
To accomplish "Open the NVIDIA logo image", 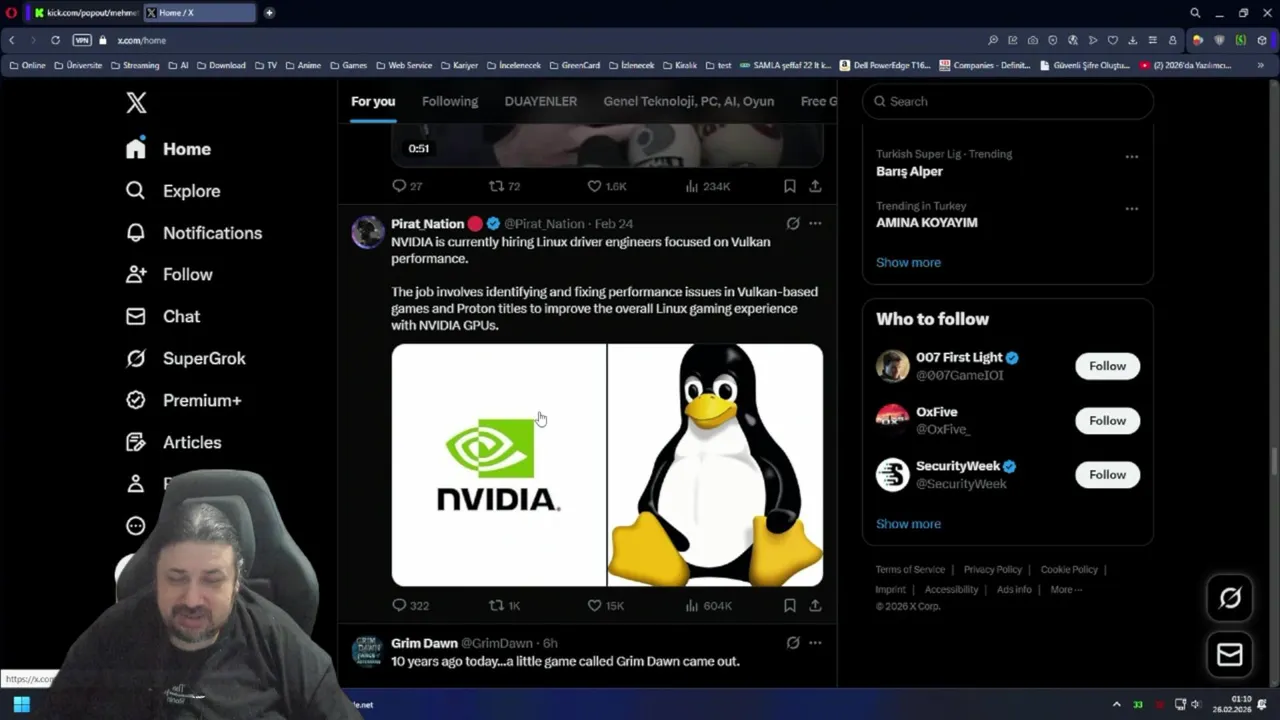I will pos(499,465).
